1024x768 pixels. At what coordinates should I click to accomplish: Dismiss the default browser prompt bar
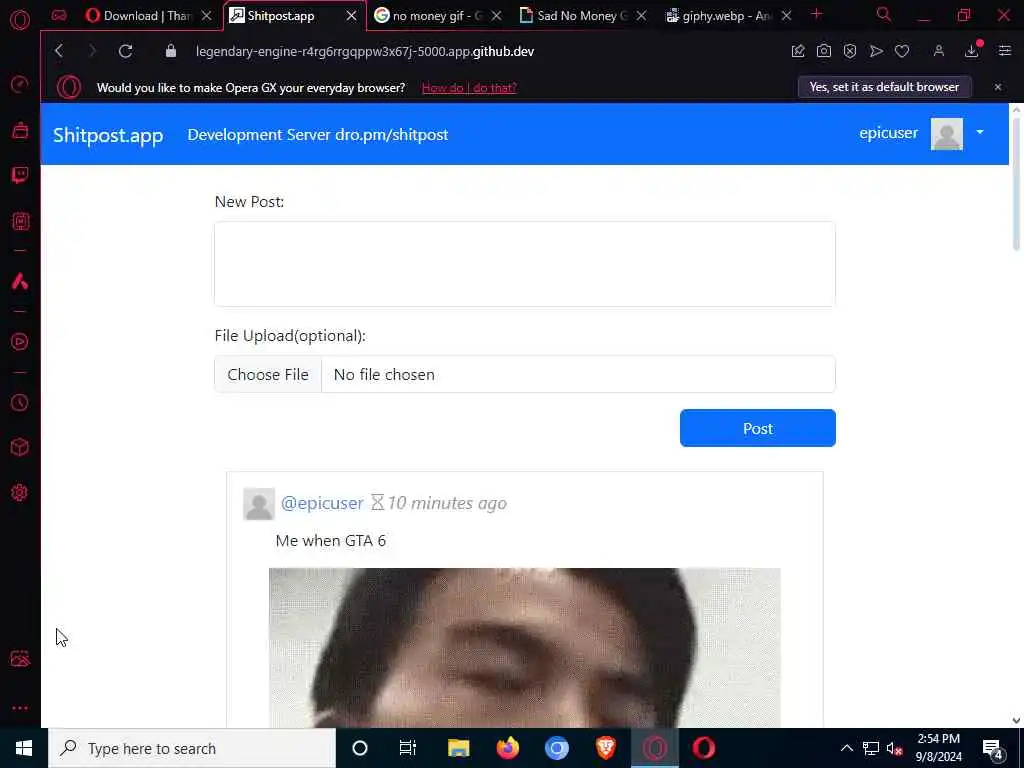coord(998,87)
